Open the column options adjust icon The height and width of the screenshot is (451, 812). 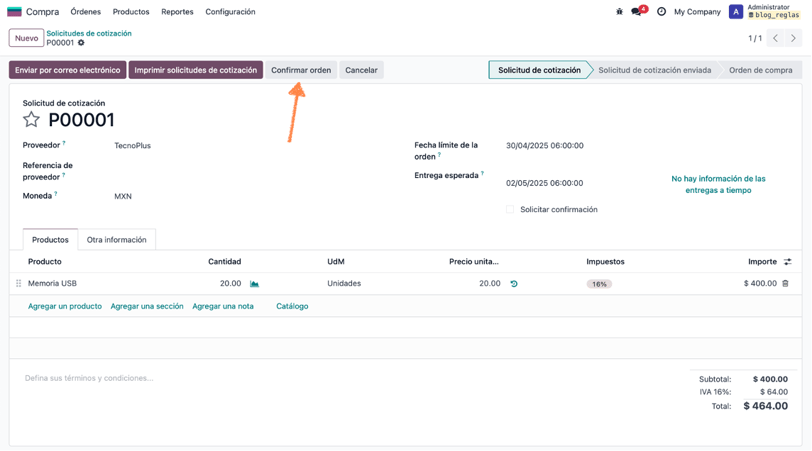pos(788,261)
